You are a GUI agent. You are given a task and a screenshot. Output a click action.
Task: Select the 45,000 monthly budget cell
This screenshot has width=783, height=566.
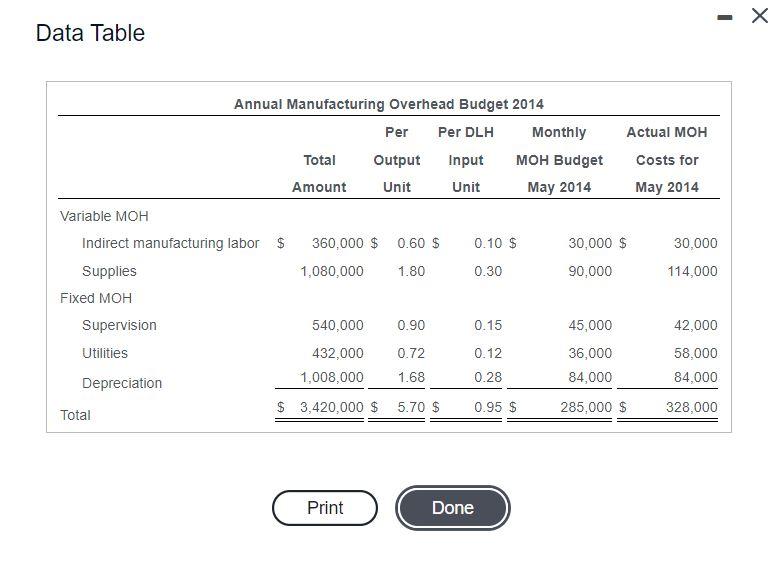point(590,325)
